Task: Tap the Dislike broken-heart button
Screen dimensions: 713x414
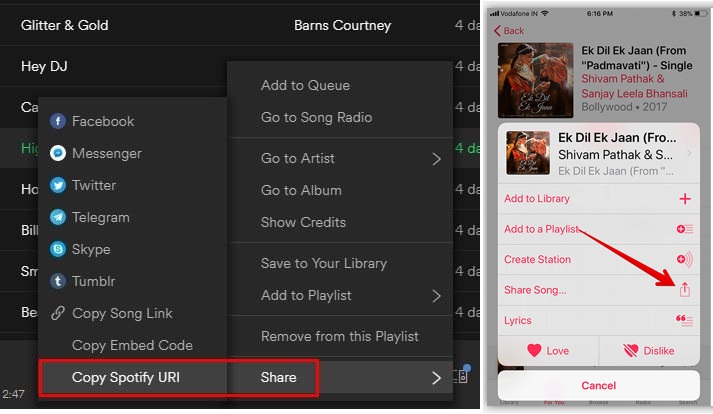Action: [x=649, y=350]
